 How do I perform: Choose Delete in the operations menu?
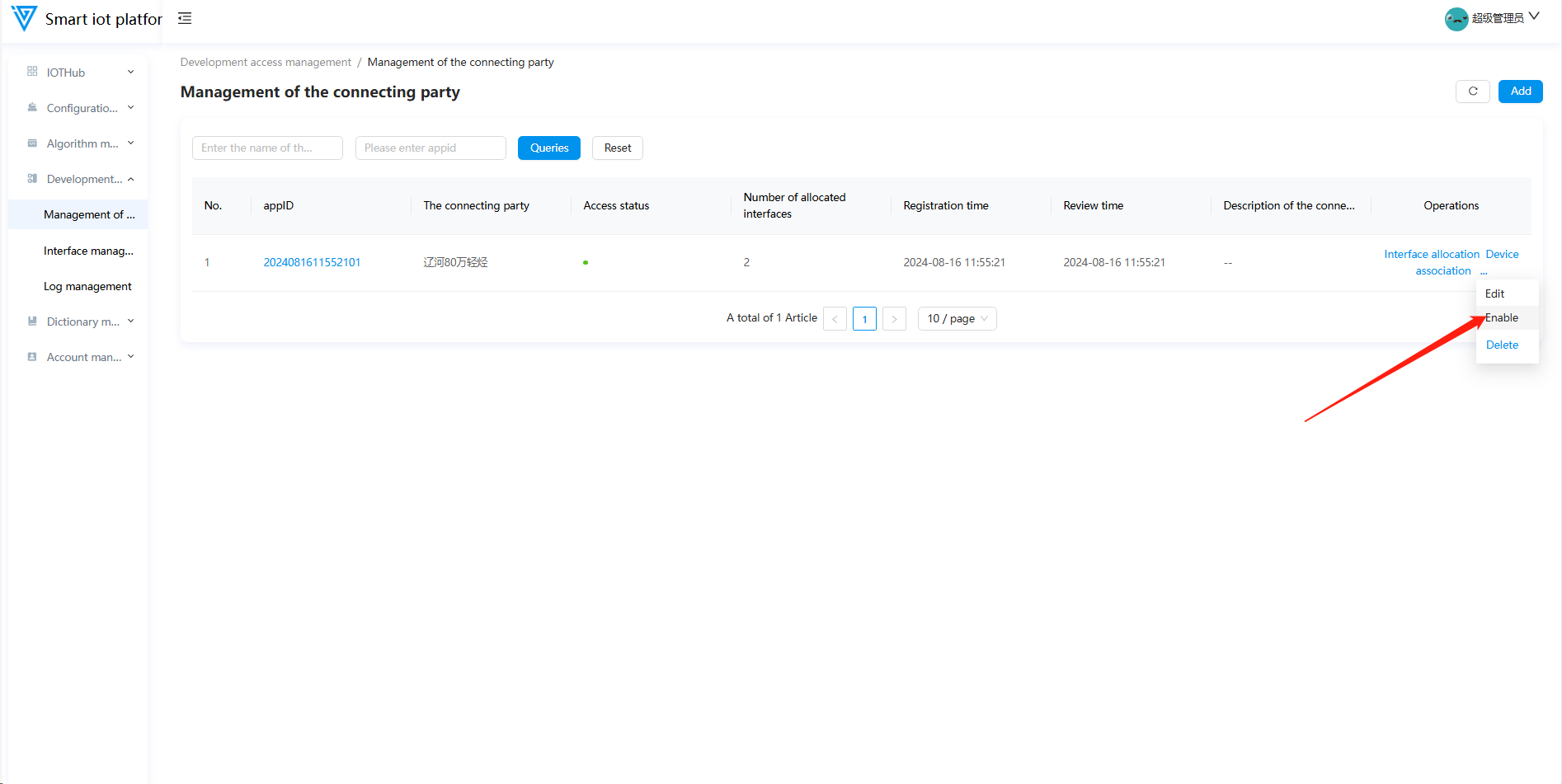(1502, 345)
